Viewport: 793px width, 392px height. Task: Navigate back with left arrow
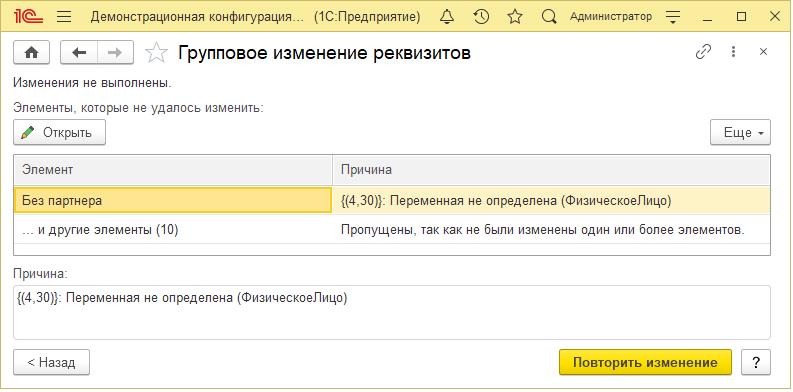79,52
